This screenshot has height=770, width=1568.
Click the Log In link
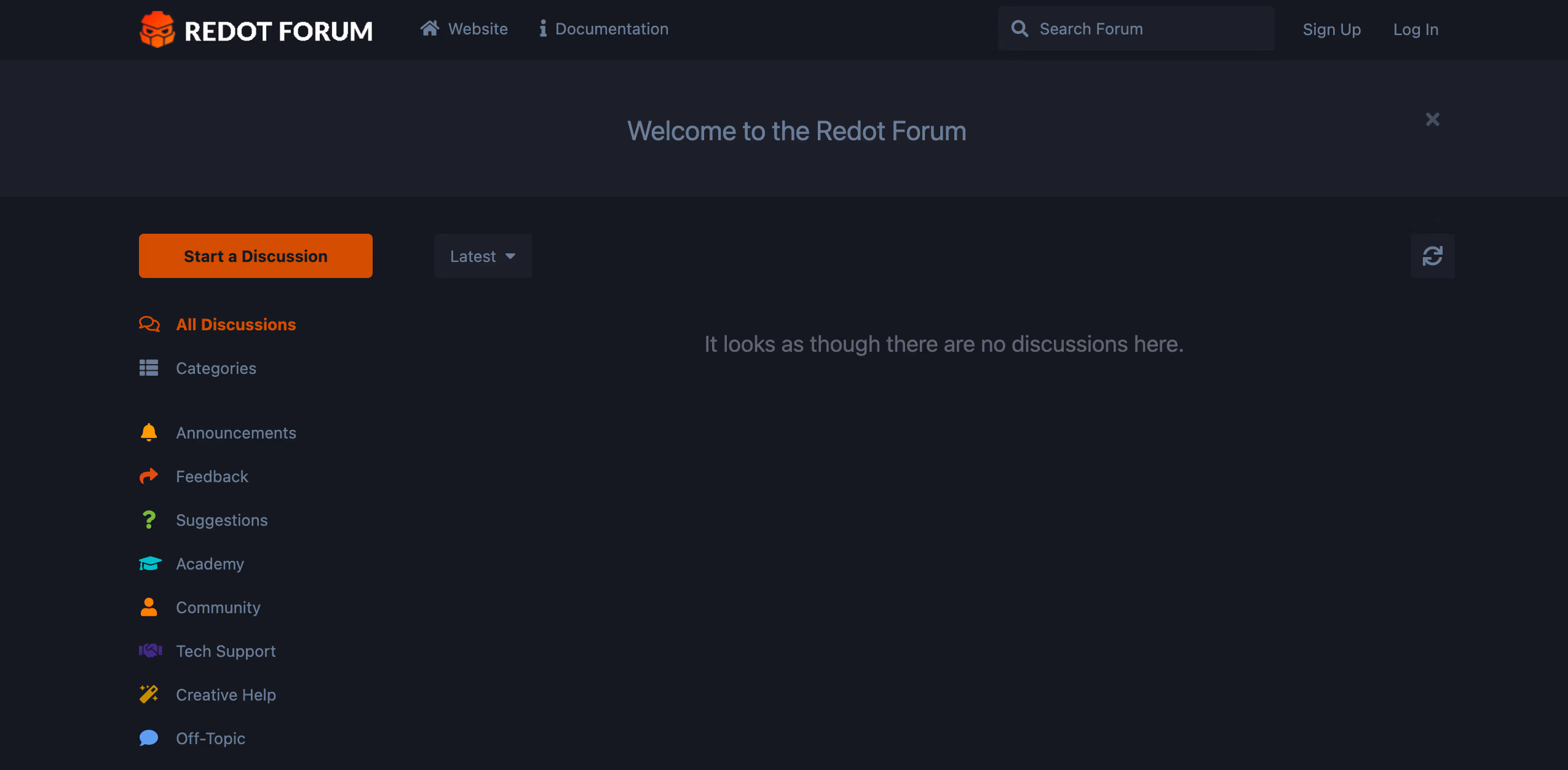tap(1416, 30)
